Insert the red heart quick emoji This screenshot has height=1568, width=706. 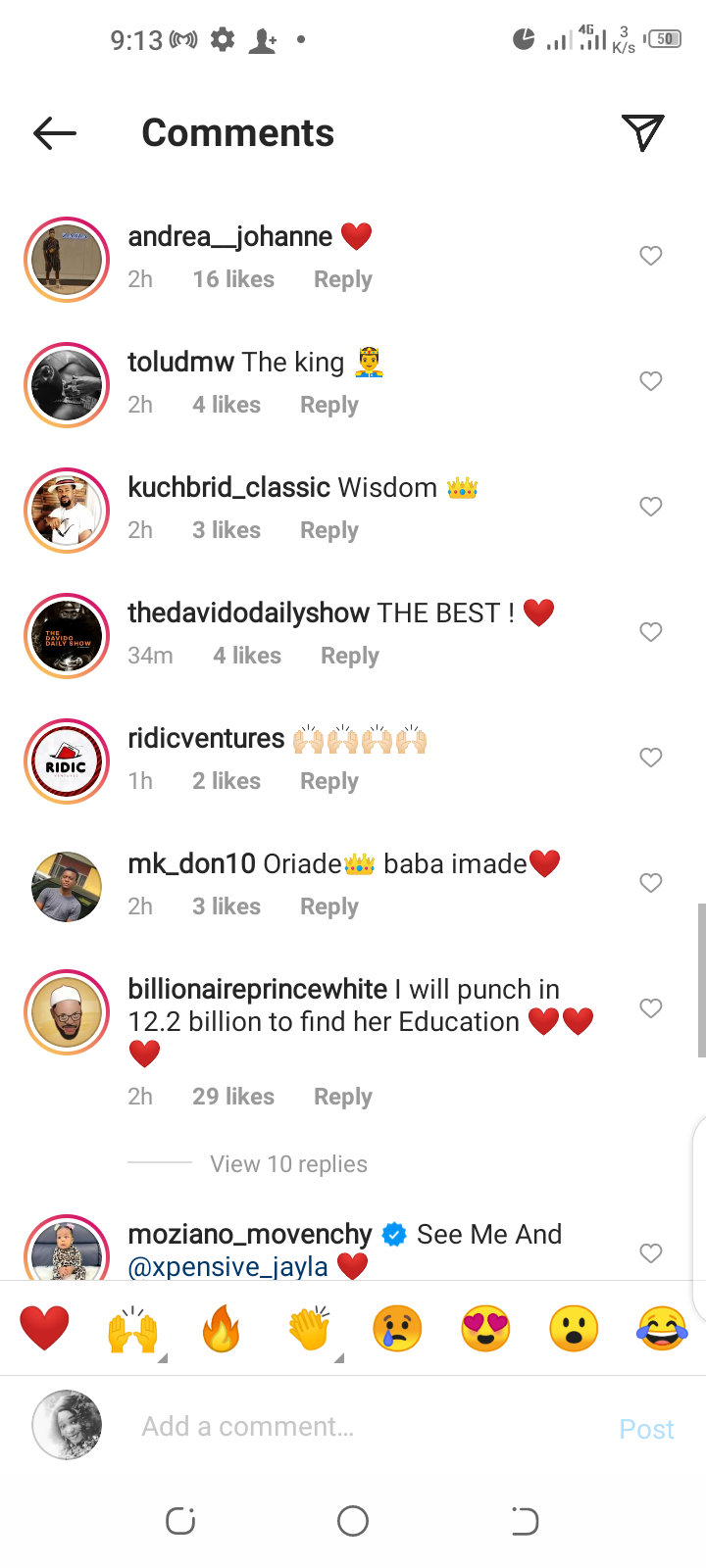[x=45, y=1329]
